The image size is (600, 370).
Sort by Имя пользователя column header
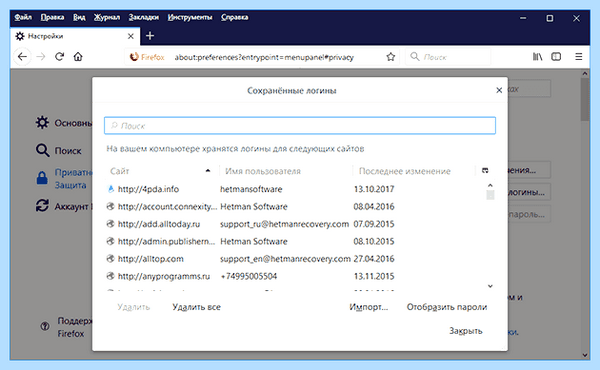(285, 171)
